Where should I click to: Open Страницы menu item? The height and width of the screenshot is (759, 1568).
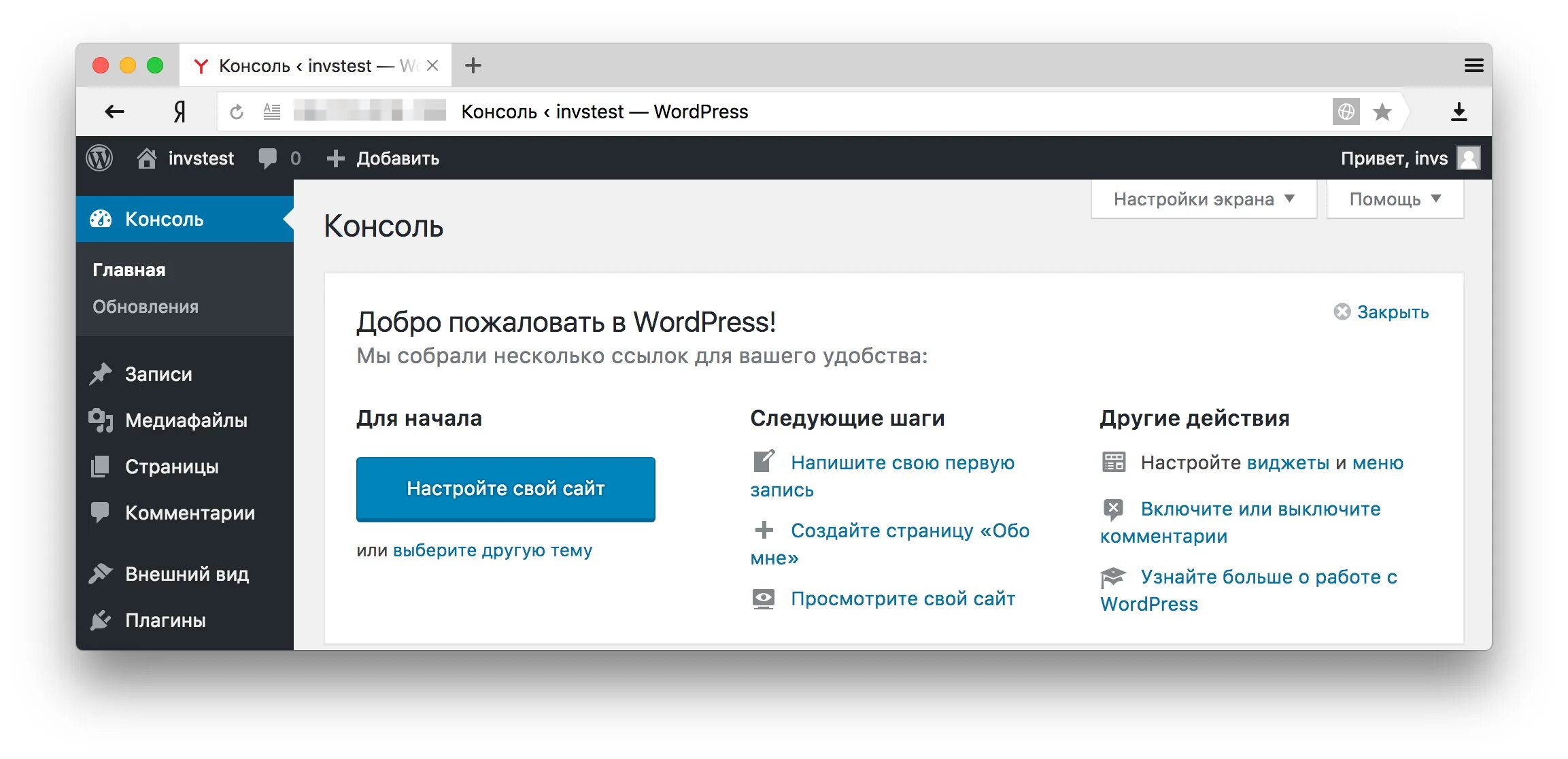pyautogui.click(x=185, y=467)
